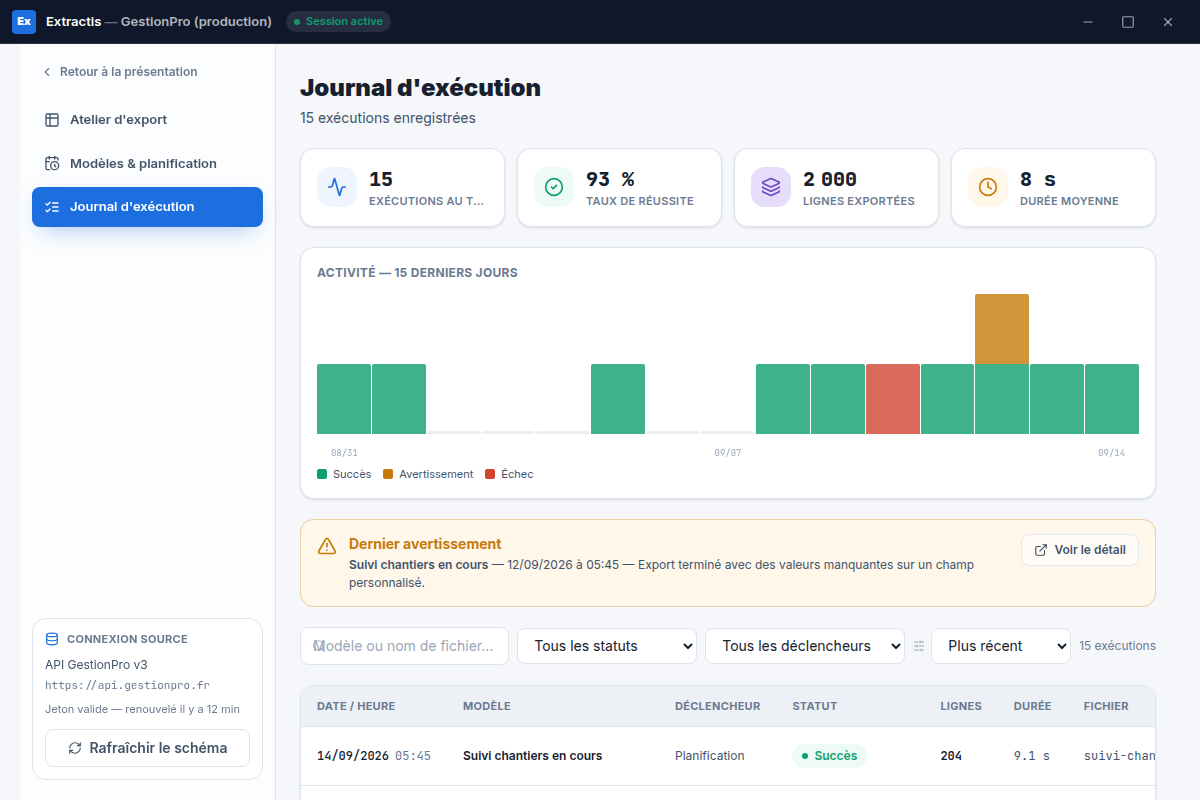
Task: Minimize the Extractis window
Action: [x=1088, y=22]
